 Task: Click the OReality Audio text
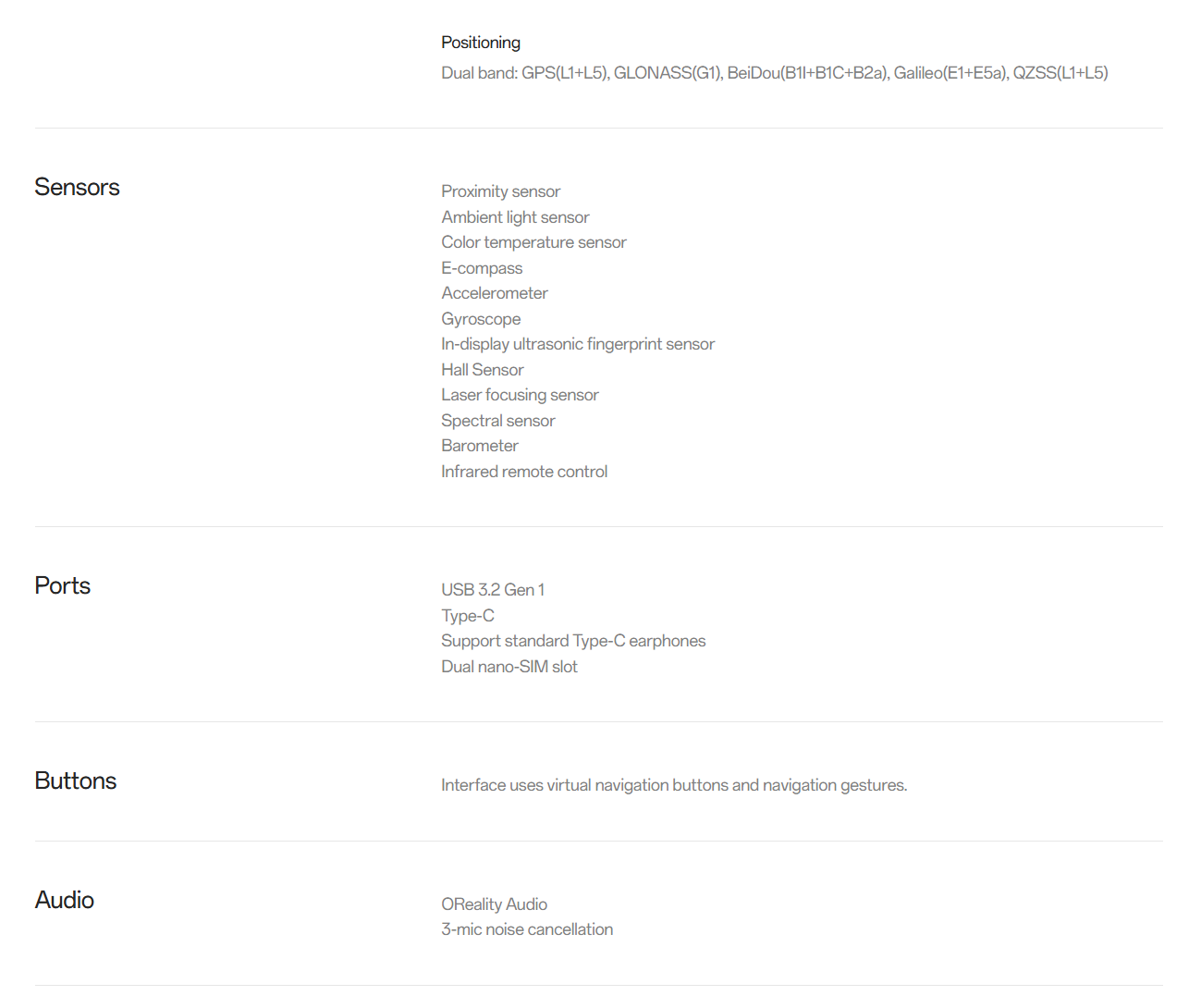(494, 904)
